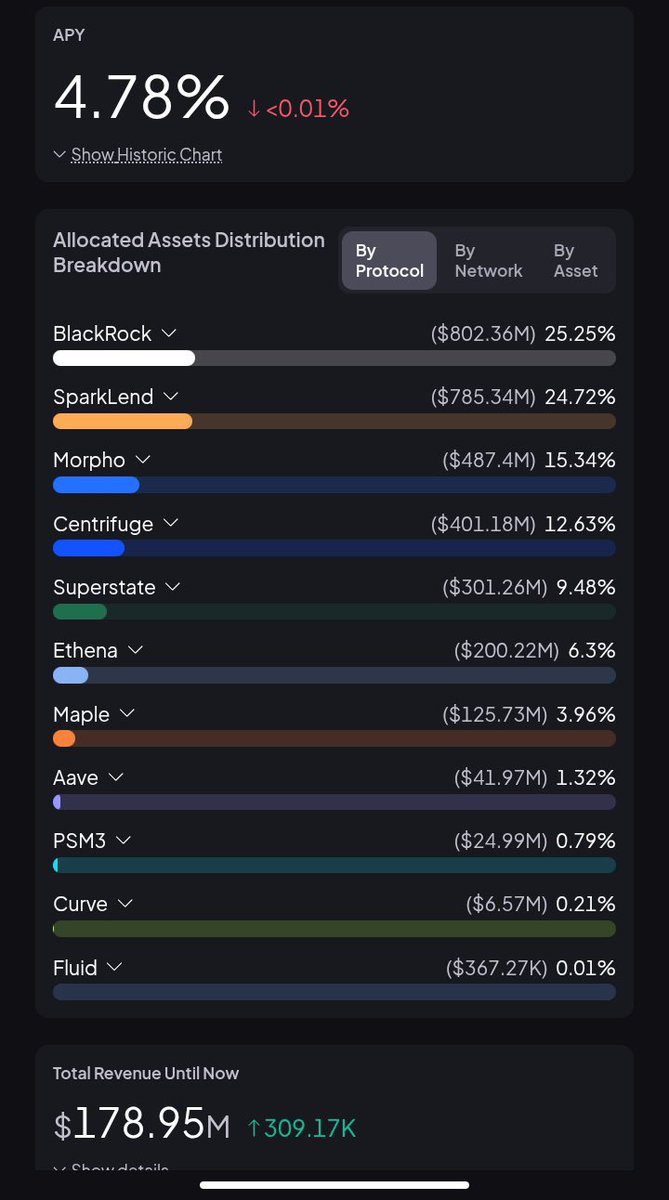Click the 24.72% SparkLend percentage
This screenshot has width=669, height=1200.
tap(580, 397)
